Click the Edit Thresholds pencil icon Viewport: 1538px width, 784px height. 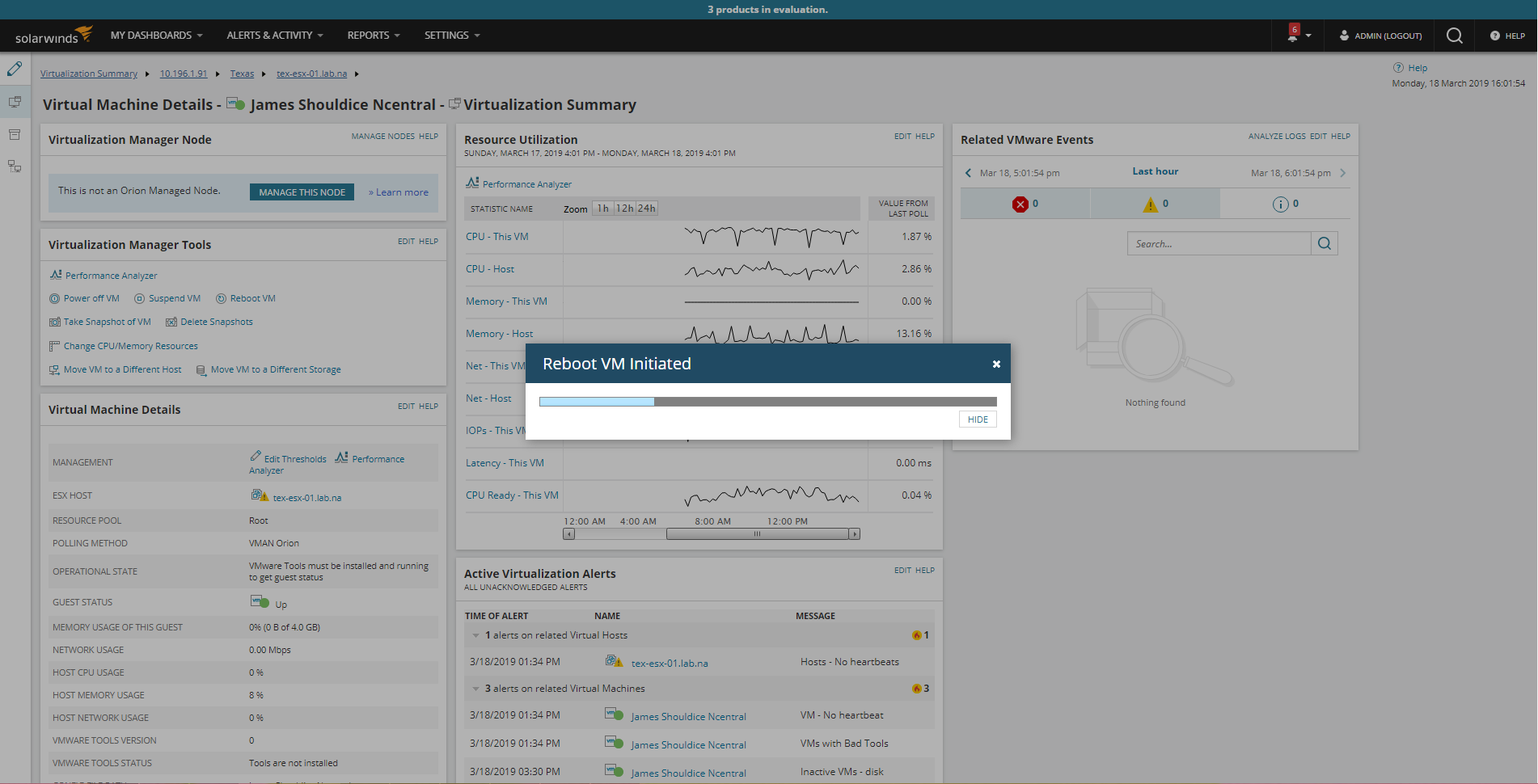pyautogui.click(x=256, y=456)
